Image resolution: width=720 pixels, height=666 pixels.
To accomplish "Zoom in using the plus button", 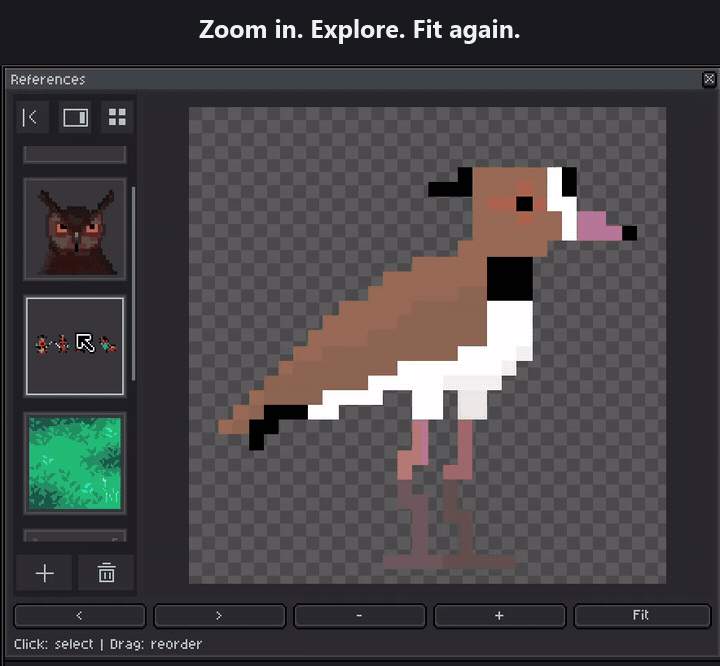I will (500, 615).
